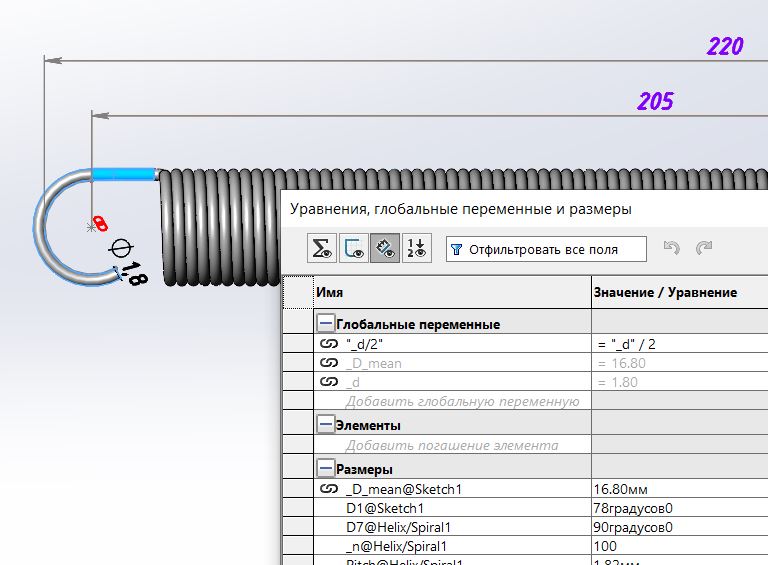Image resolution: width=768 pixels, height=565 pixels.
Task: Click the Отфильтровать все поля filter field
Action: [x=556, y=249]
